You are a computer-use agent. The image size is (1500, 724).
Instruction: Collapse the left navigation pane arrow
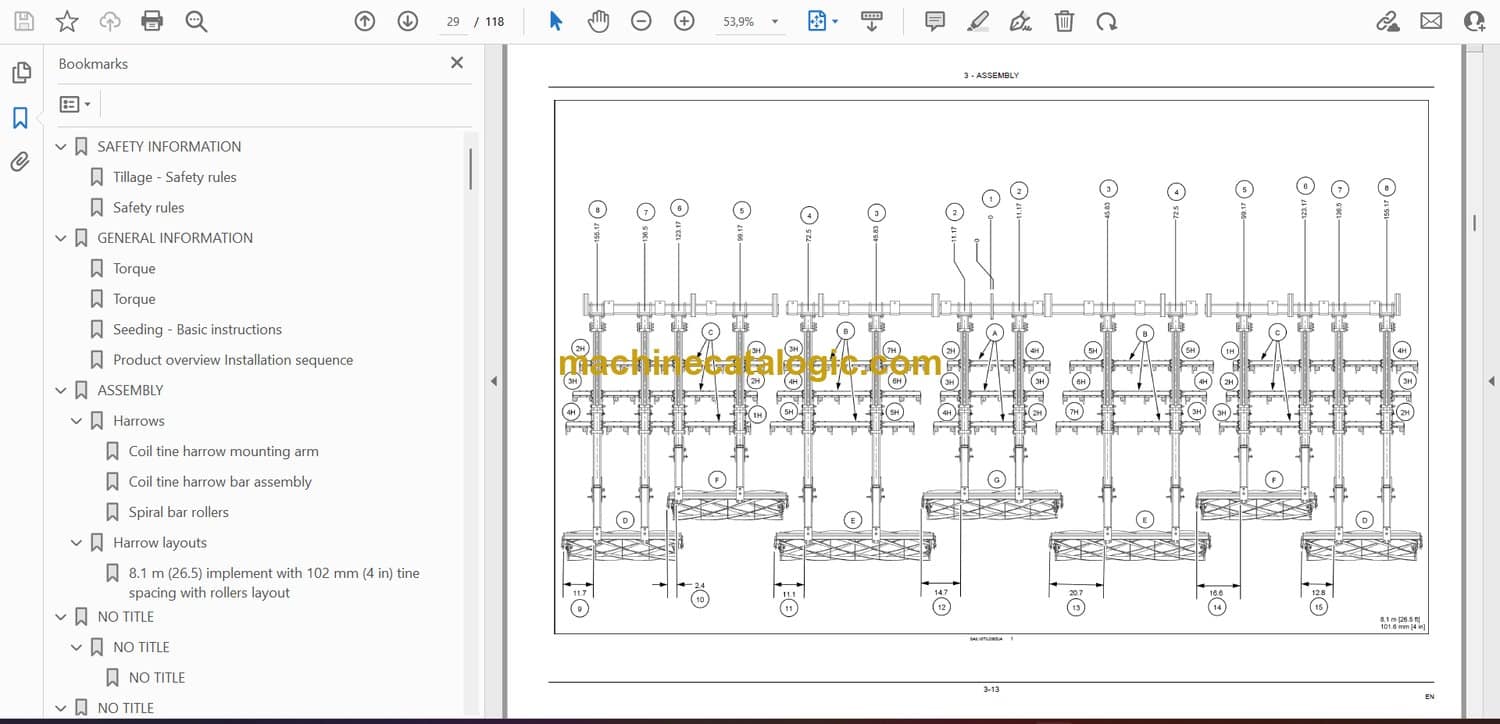(x=493, y=381)
